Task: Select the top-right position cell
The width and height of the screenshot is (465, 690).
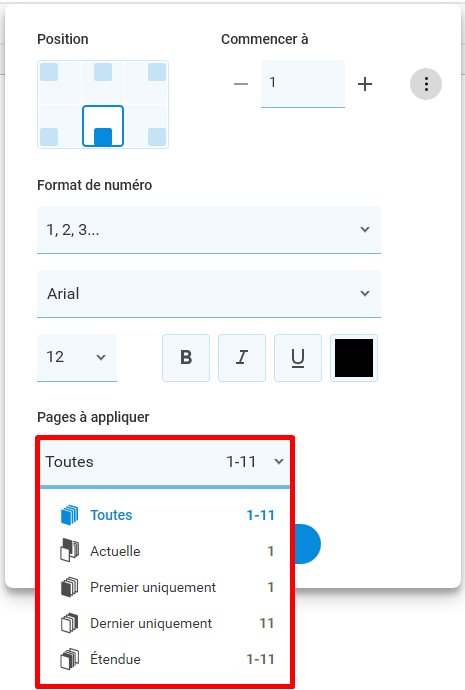Action: (x=146, y=82)
